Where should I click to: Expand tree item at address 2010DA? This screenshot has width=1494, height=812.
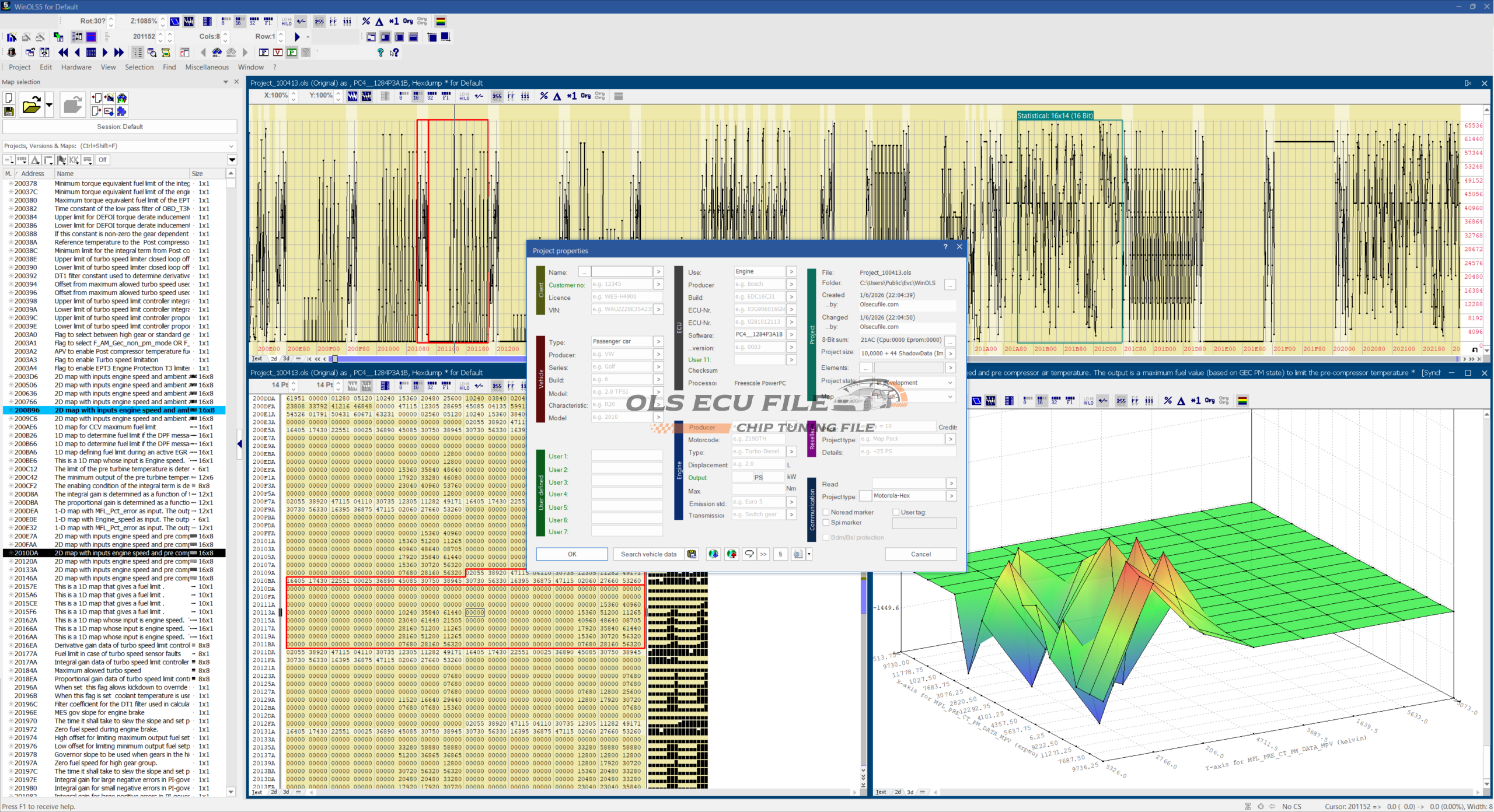[11, 553]
